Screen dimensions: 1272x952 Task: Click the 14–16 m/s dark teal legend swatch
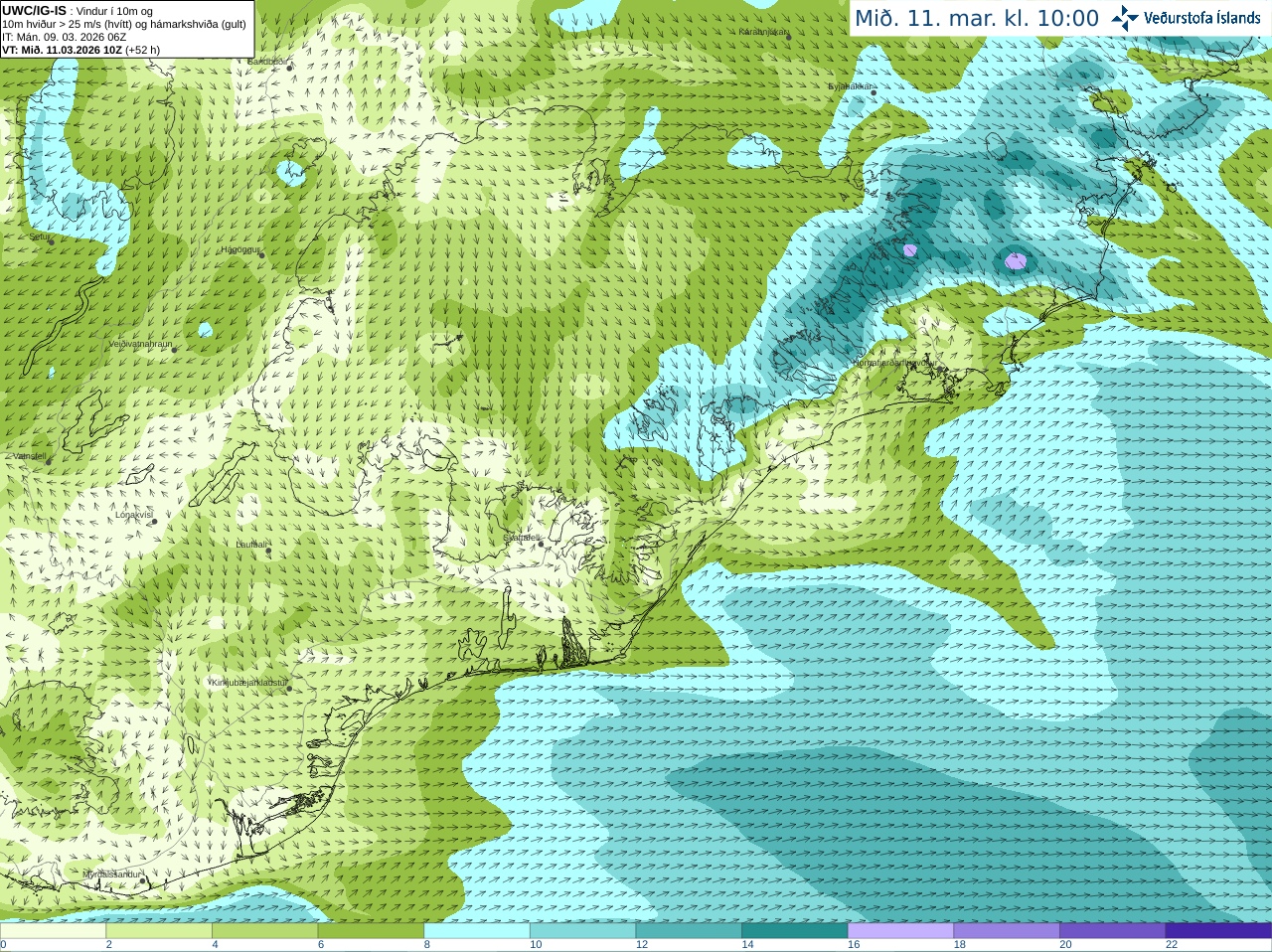pyautogui.click(x=795, y=931)
